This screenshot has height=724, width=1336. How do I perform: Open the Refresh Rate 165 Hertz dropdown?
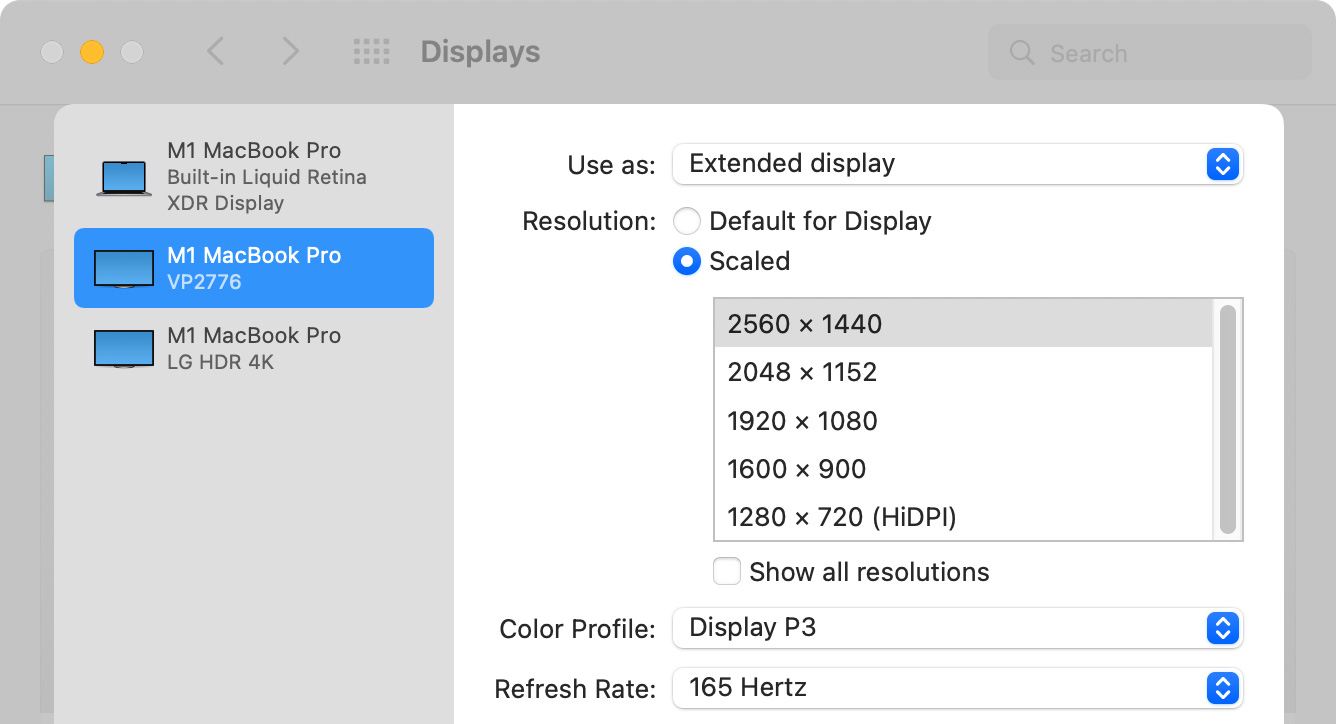point(957,688)
